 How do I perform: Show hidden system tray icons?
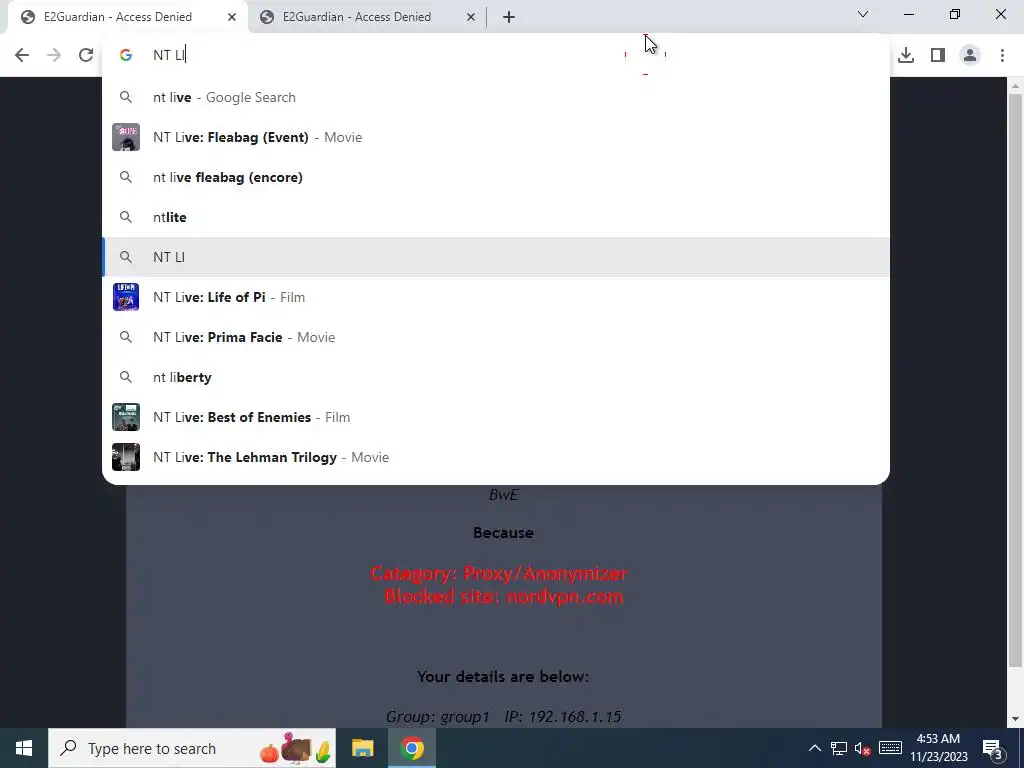click(814, 748)
